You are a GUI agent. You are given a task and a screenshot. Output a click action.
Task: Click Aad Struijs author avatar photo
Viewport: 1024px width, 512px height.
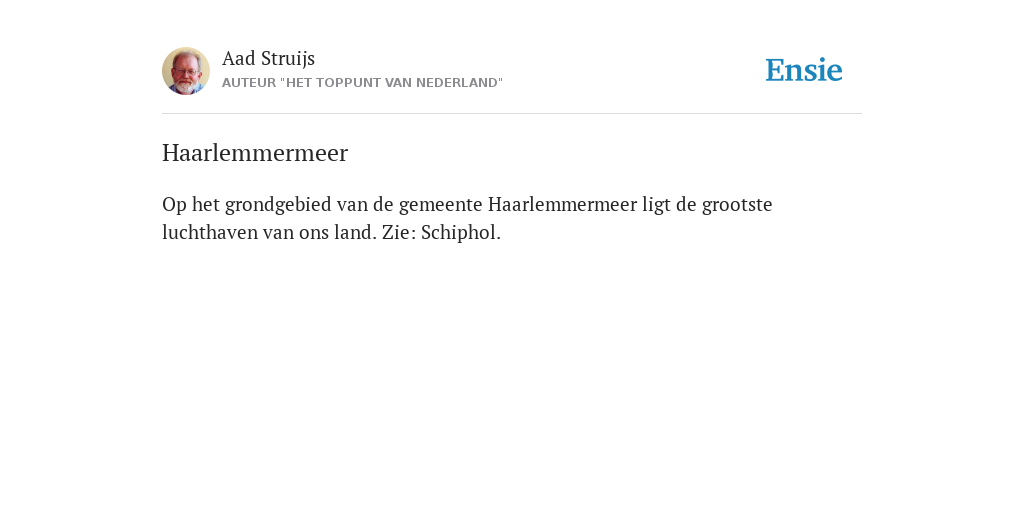pos(186,71)
